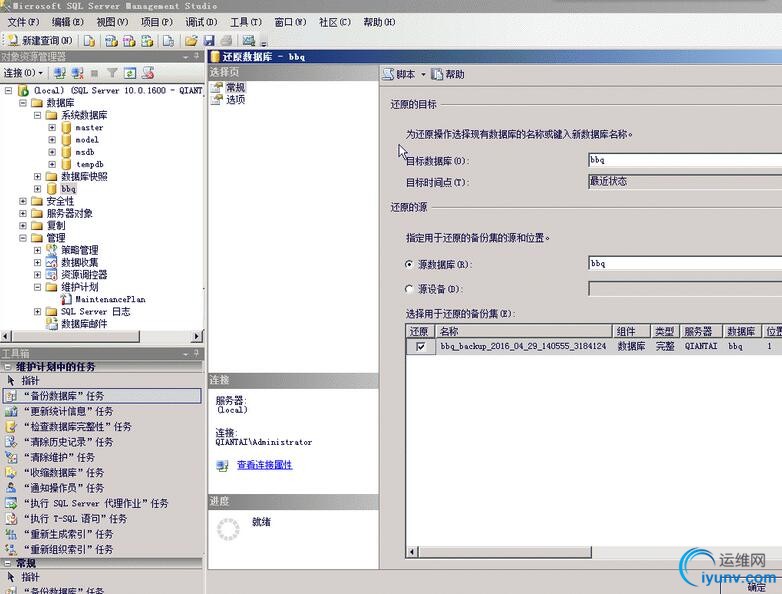Screen dimensions: 782x594
Task: Select the MaintenancePlan item
Action: pyautogui.click(x=110, y=299)
